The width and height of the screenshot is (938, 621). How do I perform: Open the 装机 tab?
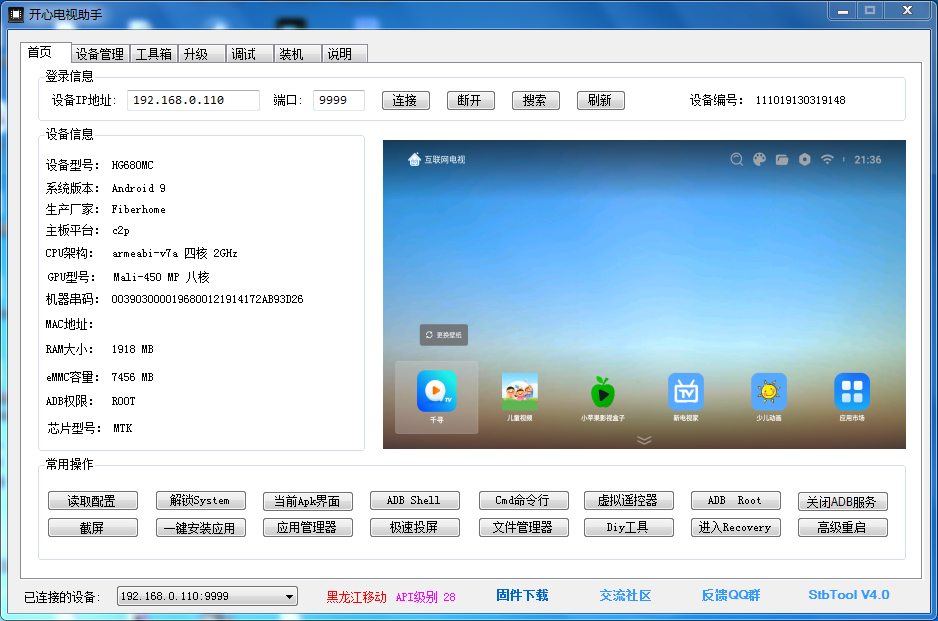click(298, 54)
